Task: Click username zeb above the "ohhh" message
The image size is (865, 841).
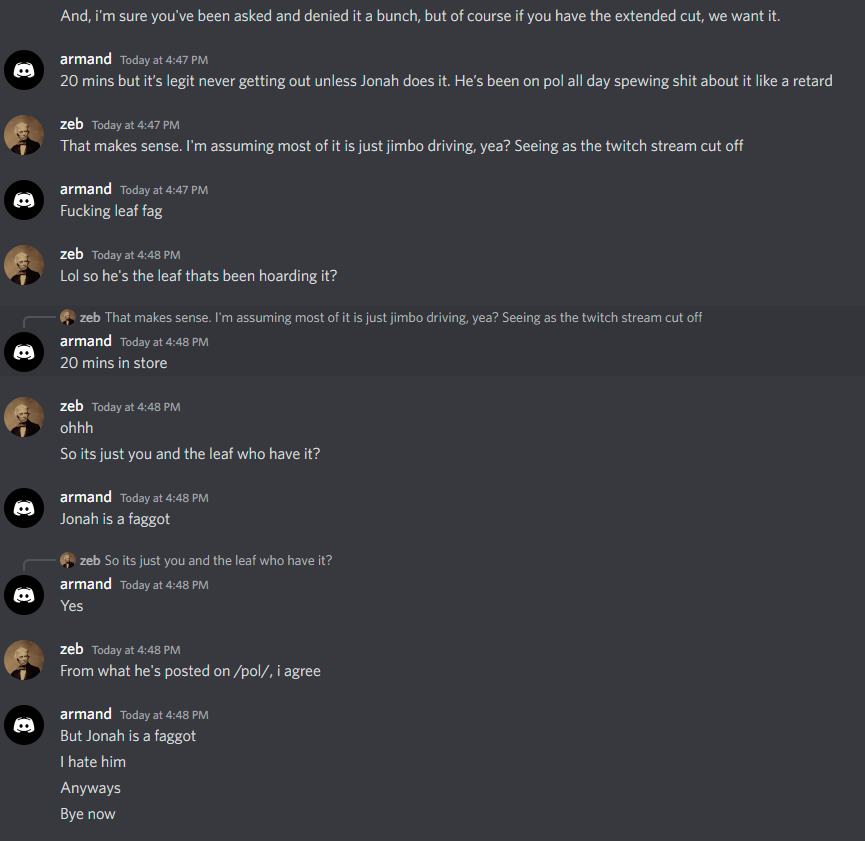Action: (x=72, y=406)
